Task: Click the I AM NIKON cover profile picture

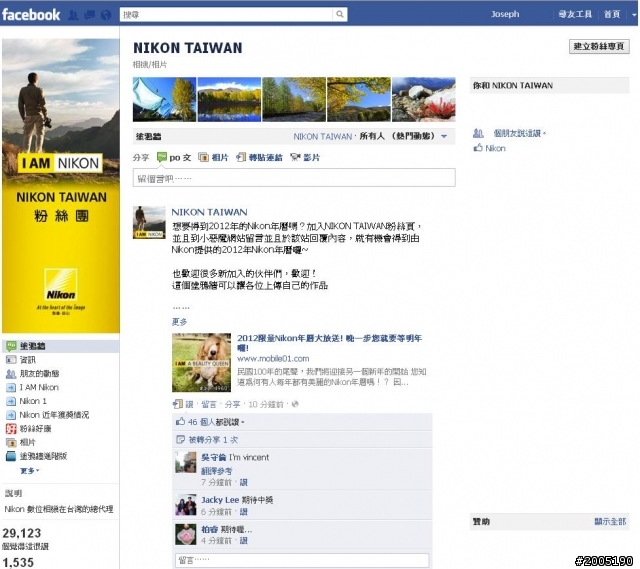Action: tap(60, 185)
